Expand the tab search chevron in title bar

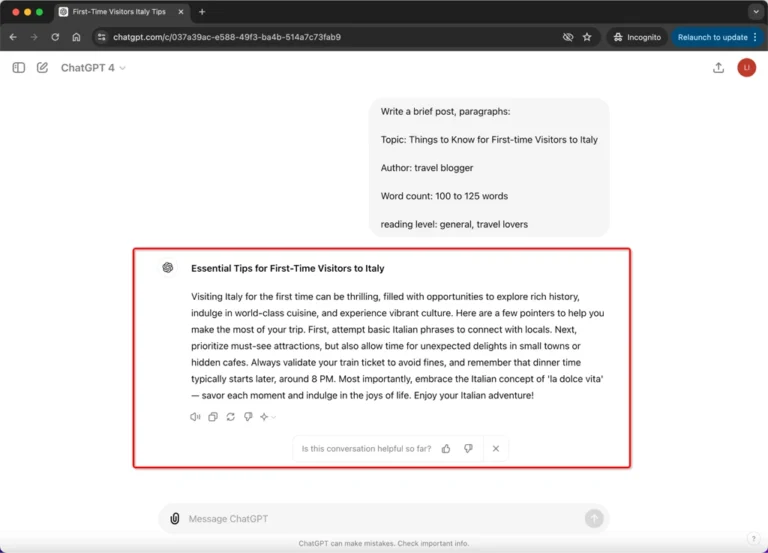pos(756,12)
